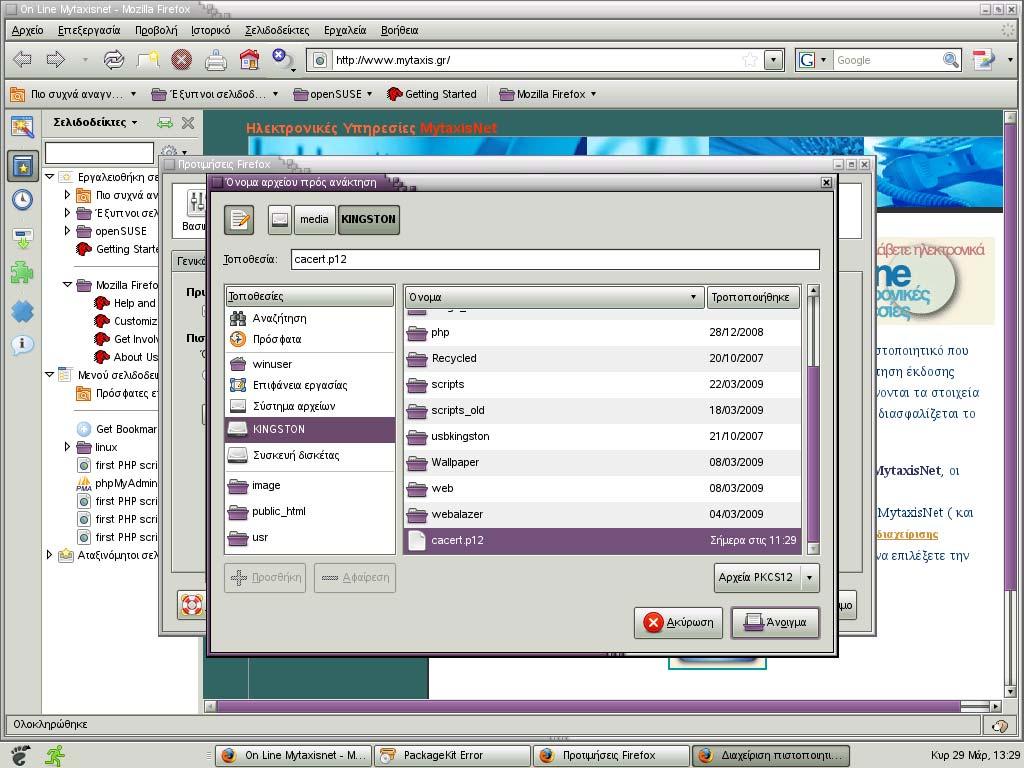Image resolution: width=1024 pixels, height=768 pixels.
Task: Click Getting Started bookmark in toolbar
Action: click(x=432, y=94)
